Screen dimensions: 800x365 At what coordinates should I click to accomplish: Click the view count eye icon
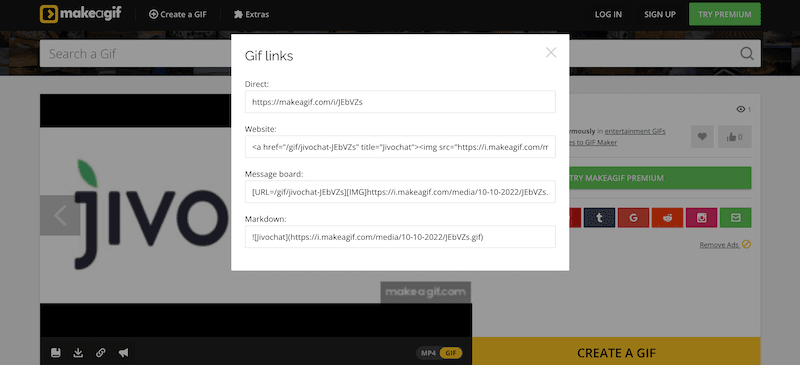tap(741, 109)
